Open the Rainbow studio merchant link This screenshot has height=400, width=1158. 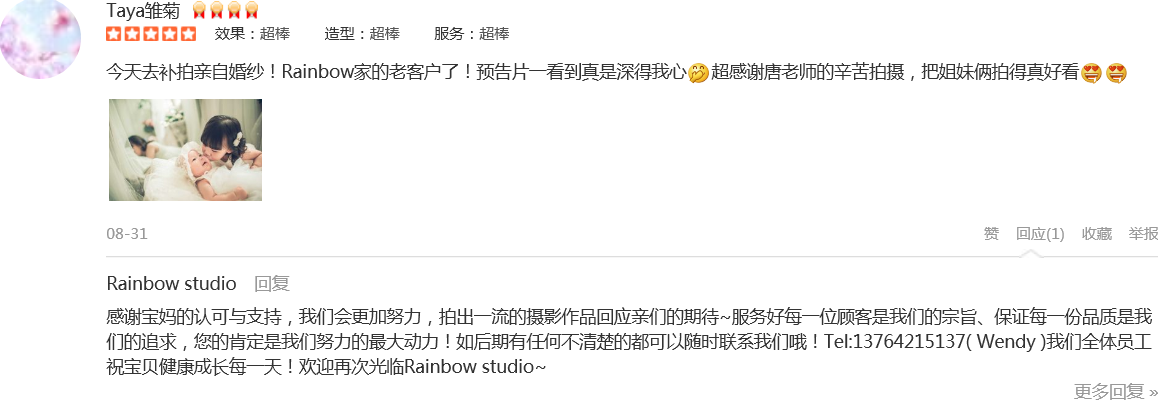[171, 283]
